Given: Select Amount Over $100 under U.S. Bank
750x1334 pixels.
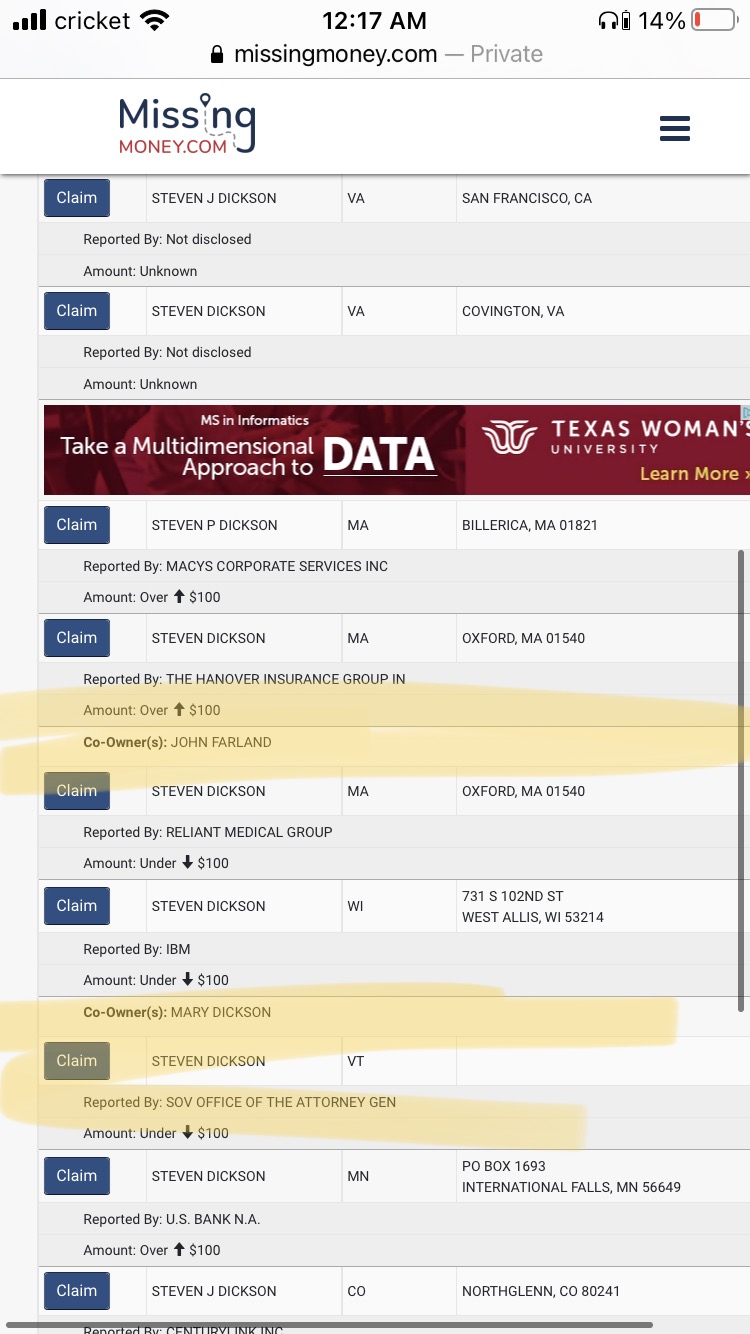Looking at the screenshot, I should pyautogui.click(x=152, y=1250).
